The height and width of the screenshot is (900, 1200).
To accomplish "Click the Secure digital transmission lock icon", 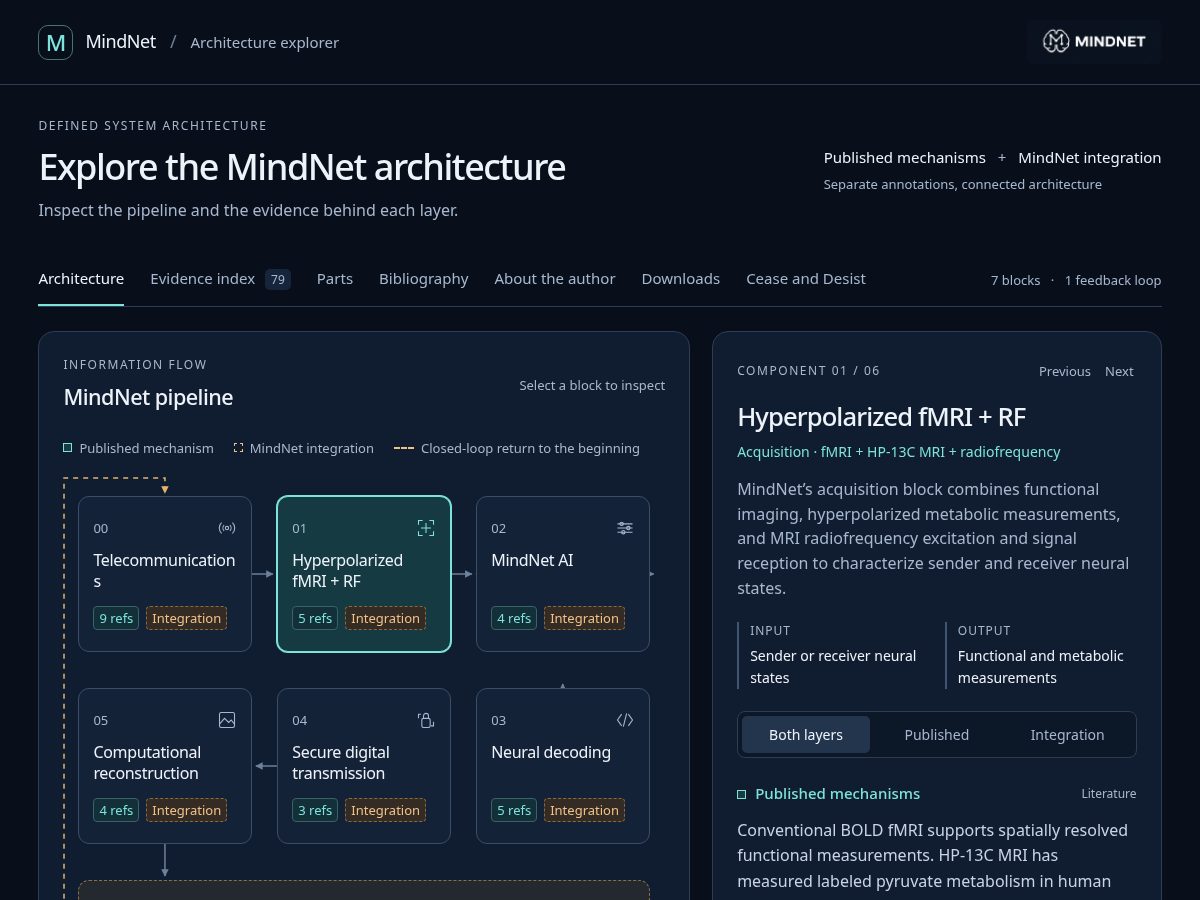I will click(x=426, y=720).
